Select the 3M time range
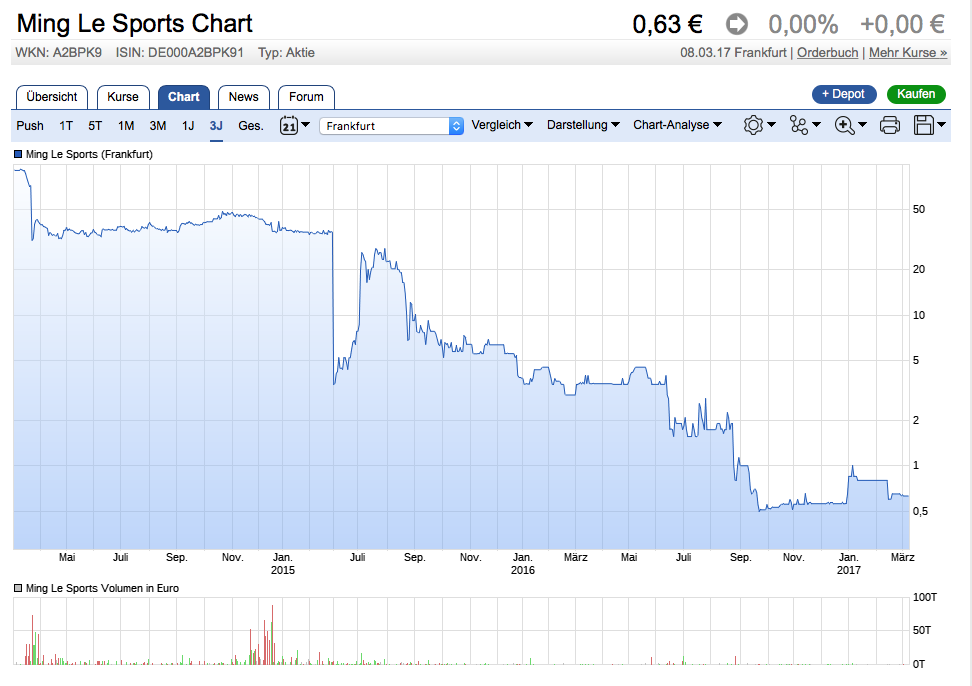The width and height of the screenshot is (972, 686). (157, 126)
